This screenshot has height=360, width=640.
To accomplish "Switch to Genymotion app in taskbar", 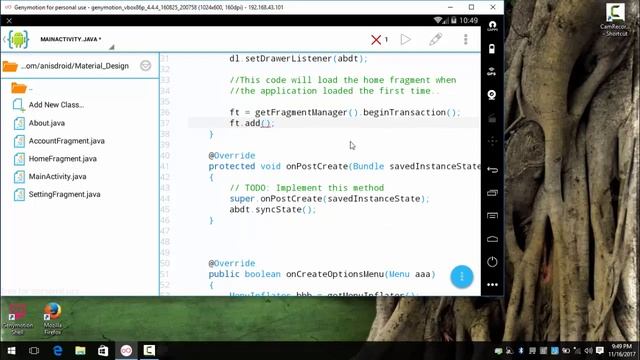I will (126, 351).
